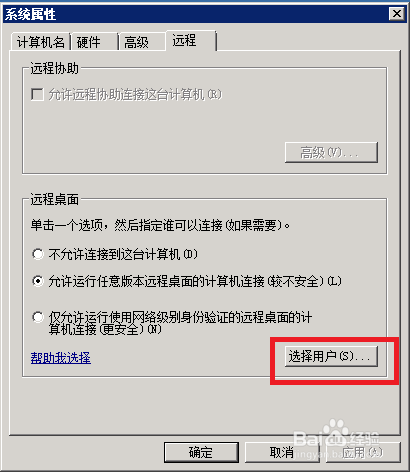
Task: Open the 选择用户(S)... dialog
Action: 331,356
